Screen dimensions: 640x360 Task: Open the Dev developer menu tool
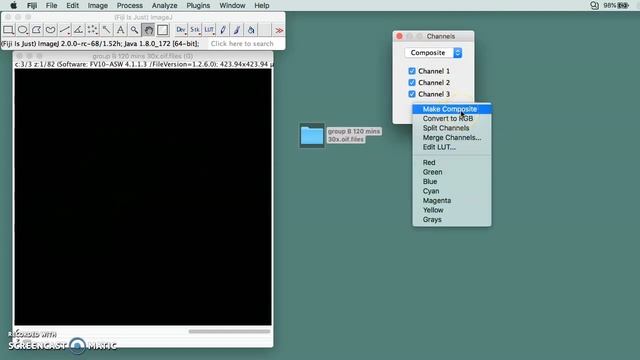point(181,30)
